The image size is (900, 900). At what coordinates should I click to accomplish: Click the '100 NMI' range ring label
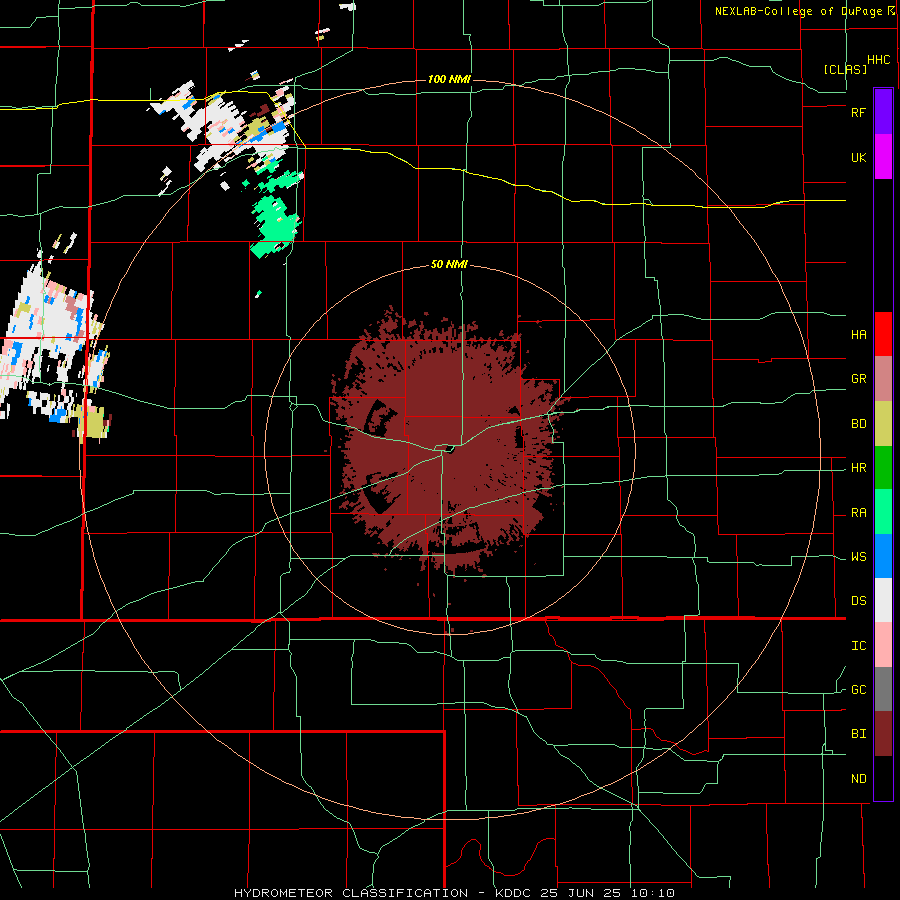tap(449, 79)
